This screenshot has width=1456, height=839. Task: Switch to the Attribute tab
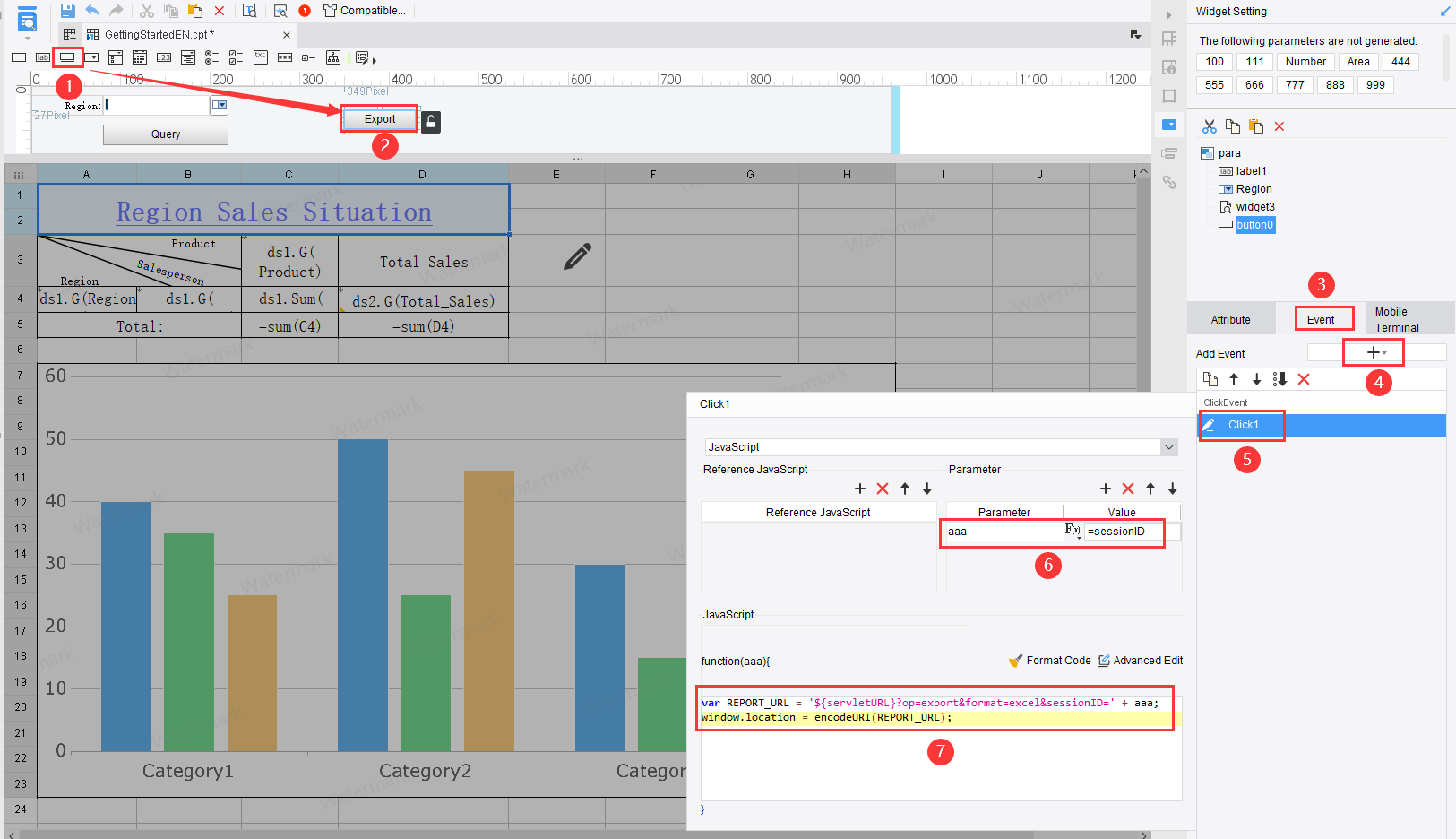(1230, 318)
